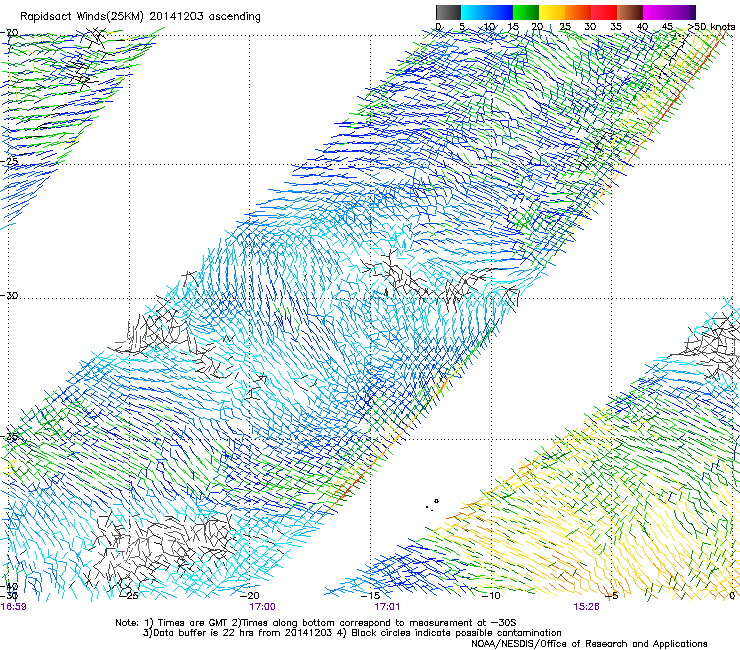Image resolution: width=740 pixels, height=650 pixels.
Task: Click the purple '16:59' pass time
Action: pyautogui.click(x=14, y=607)
